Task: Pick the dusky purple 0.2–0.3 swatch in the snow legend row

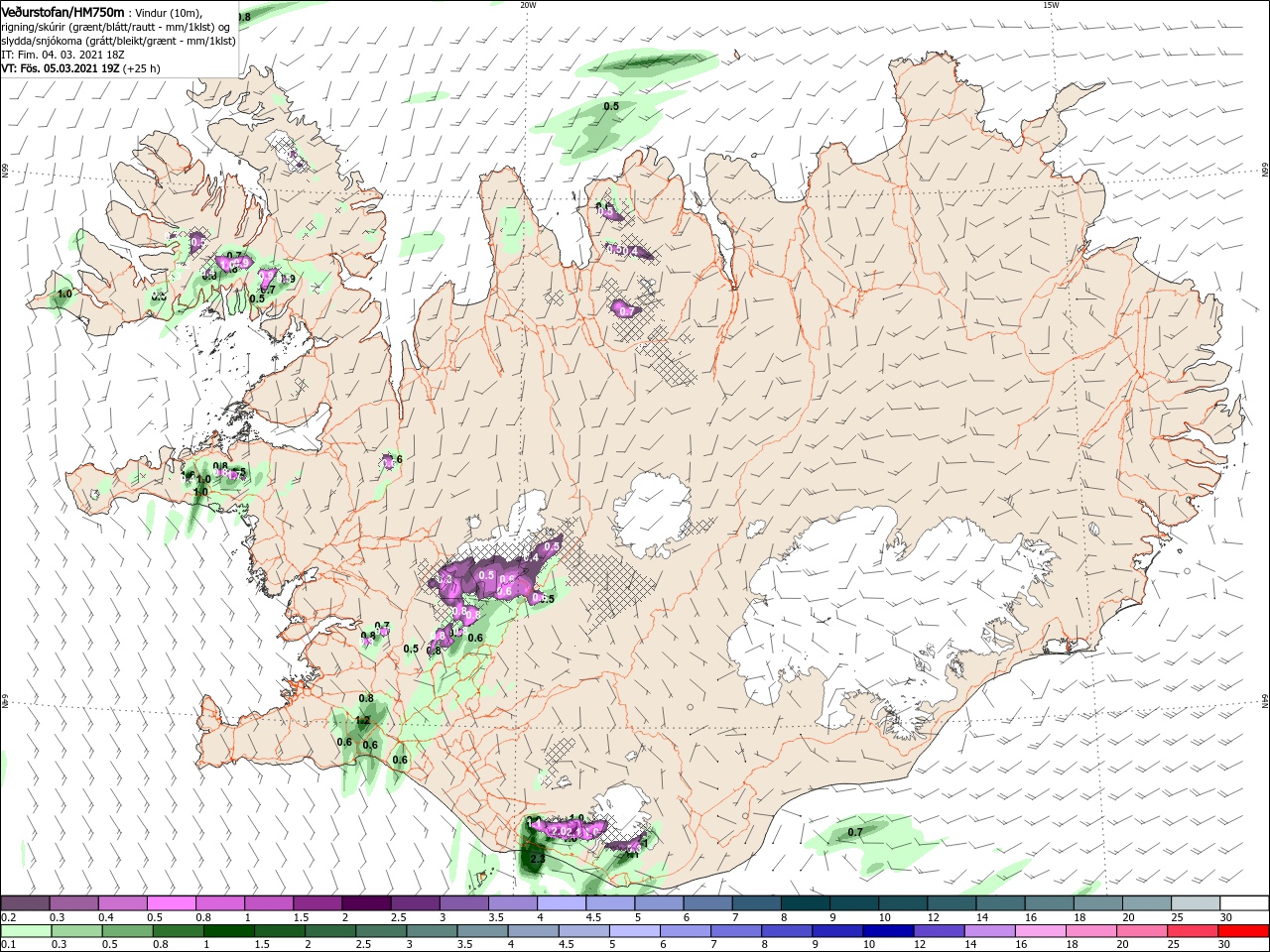Action: [25, 902]
